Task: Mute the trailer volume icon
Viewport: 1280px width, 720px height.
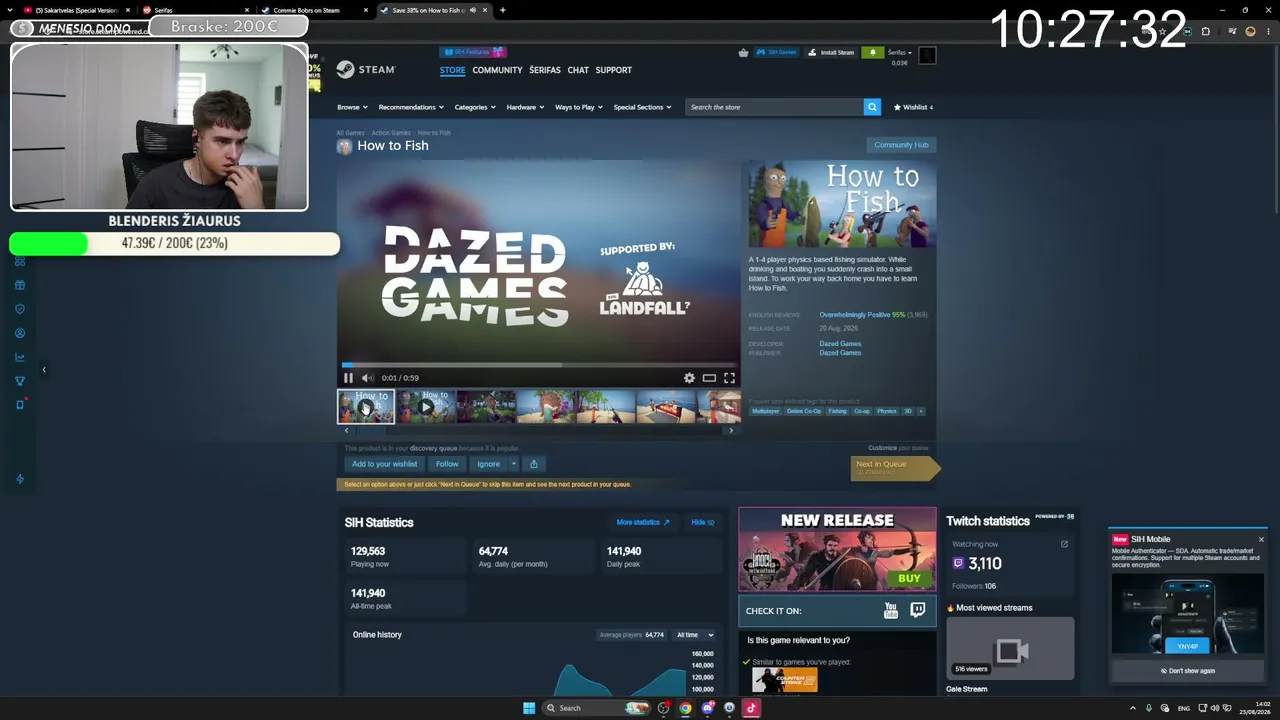Action: (367, 378)
